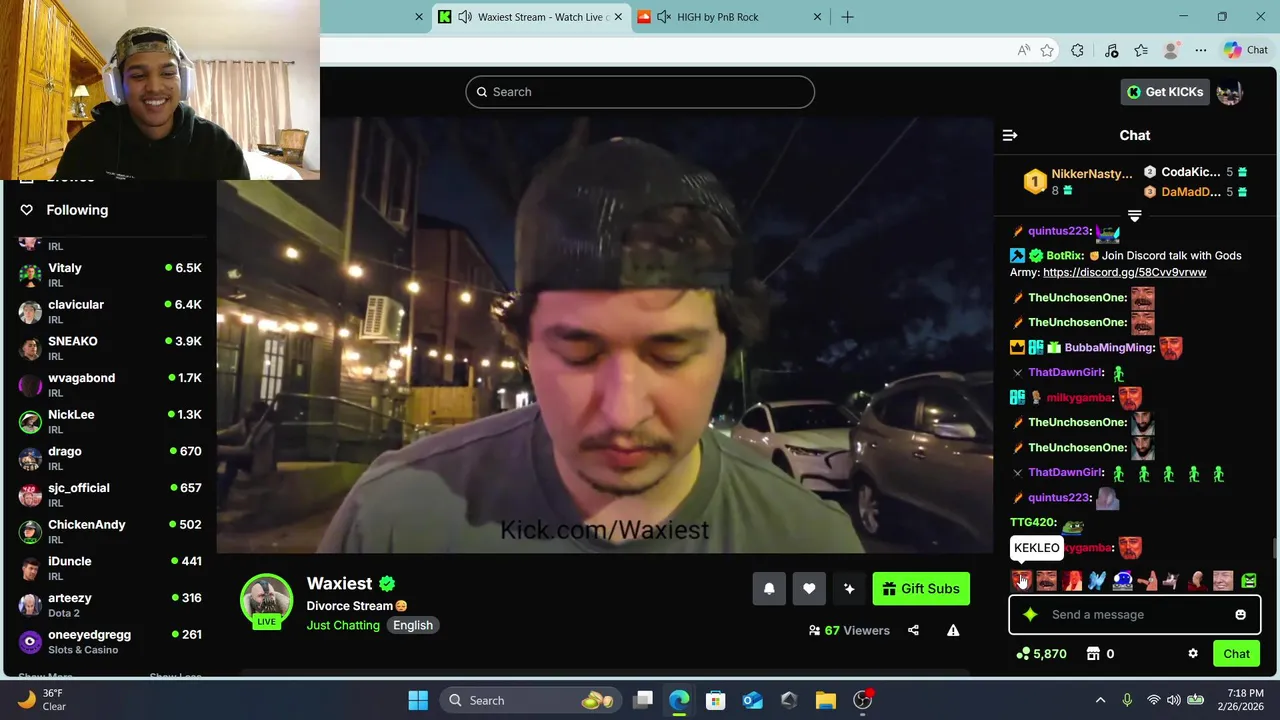The height and width of the screenshot is (720, 1280).
Task: Open Windows Start menu
Action: [418, 700]
